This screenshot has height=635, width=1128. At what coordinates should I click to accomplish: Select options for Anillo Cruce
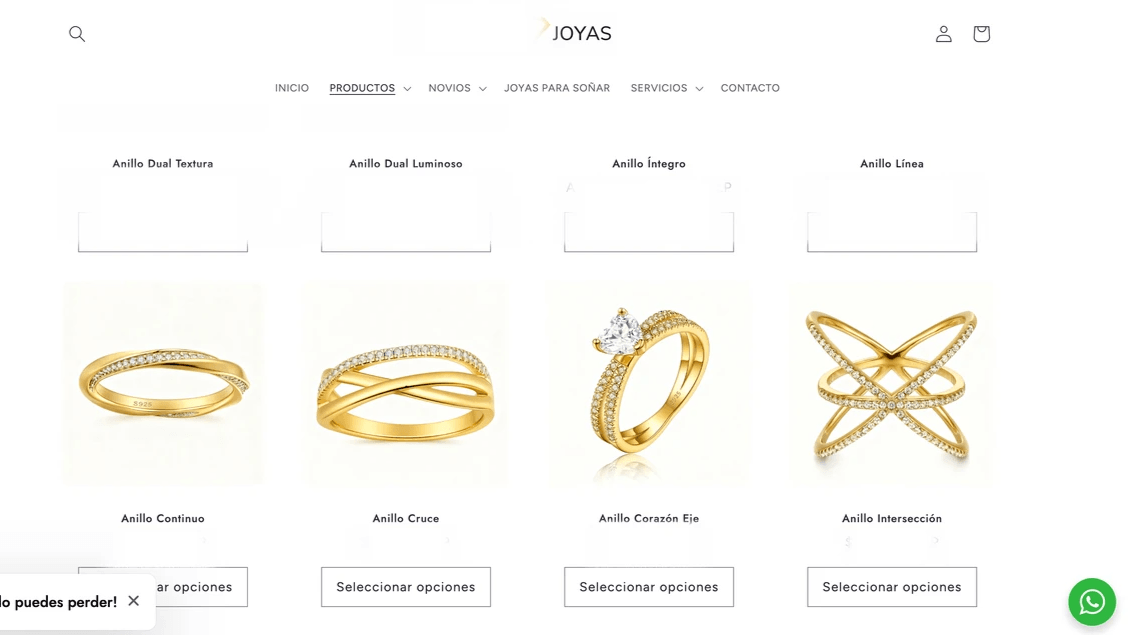[x=406, y=587]
